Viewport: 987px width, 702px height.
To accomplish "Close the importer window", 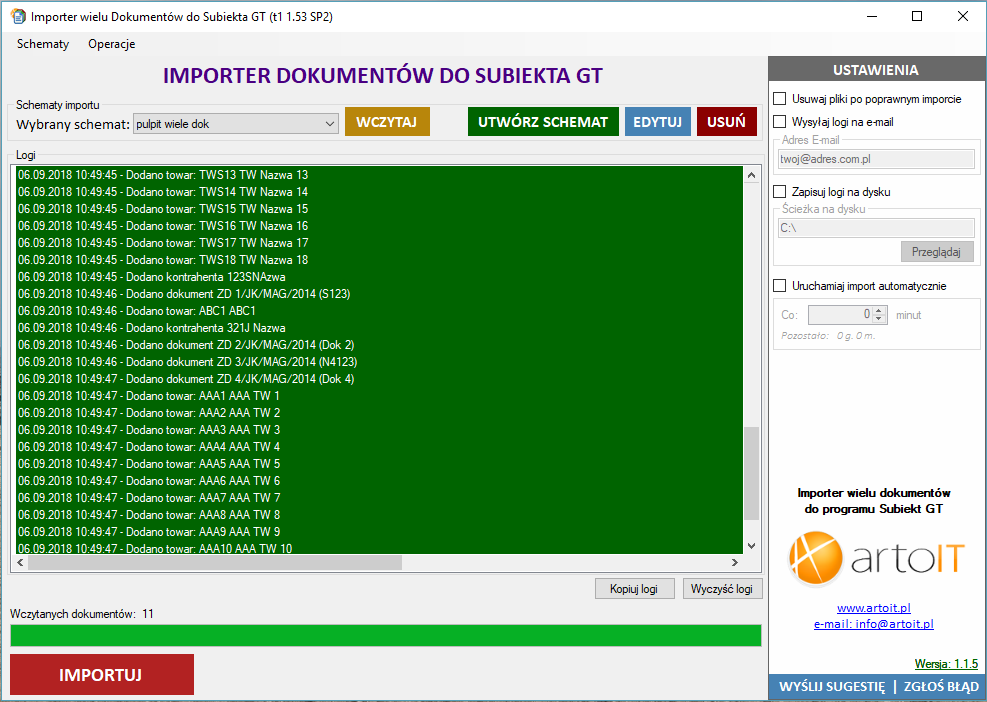I will point(962,16).
